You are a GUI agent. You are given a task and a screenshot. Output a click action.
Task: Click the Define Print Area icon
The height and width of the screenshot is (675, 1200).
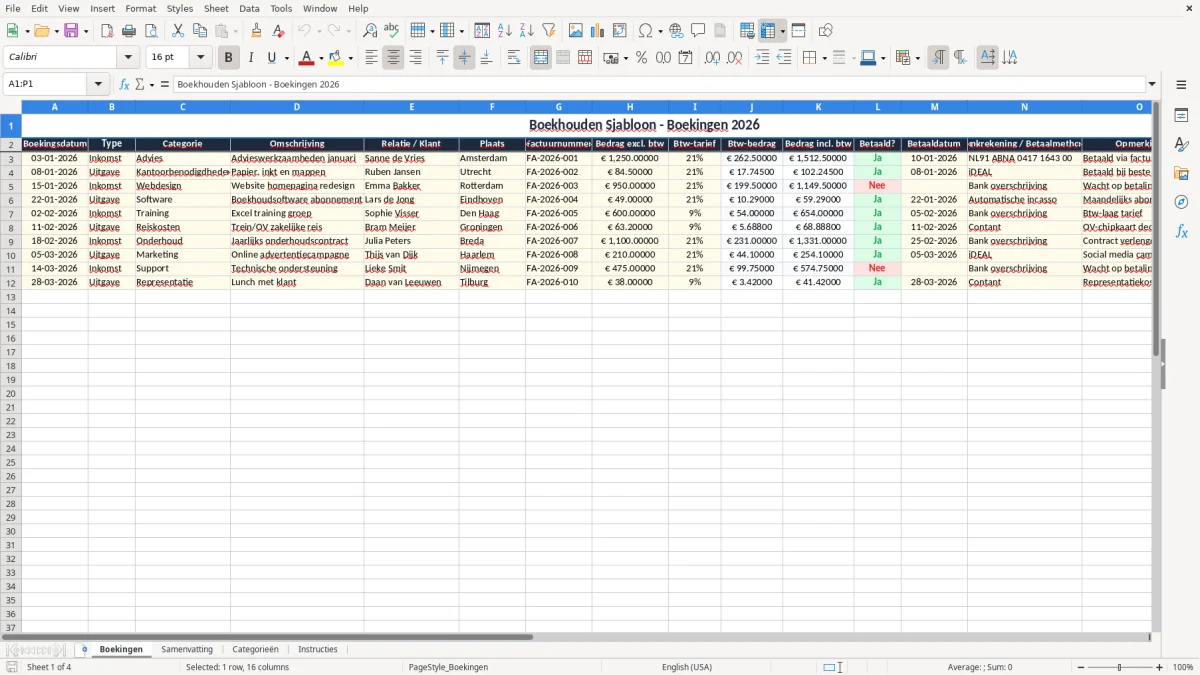tap(747, 31)
